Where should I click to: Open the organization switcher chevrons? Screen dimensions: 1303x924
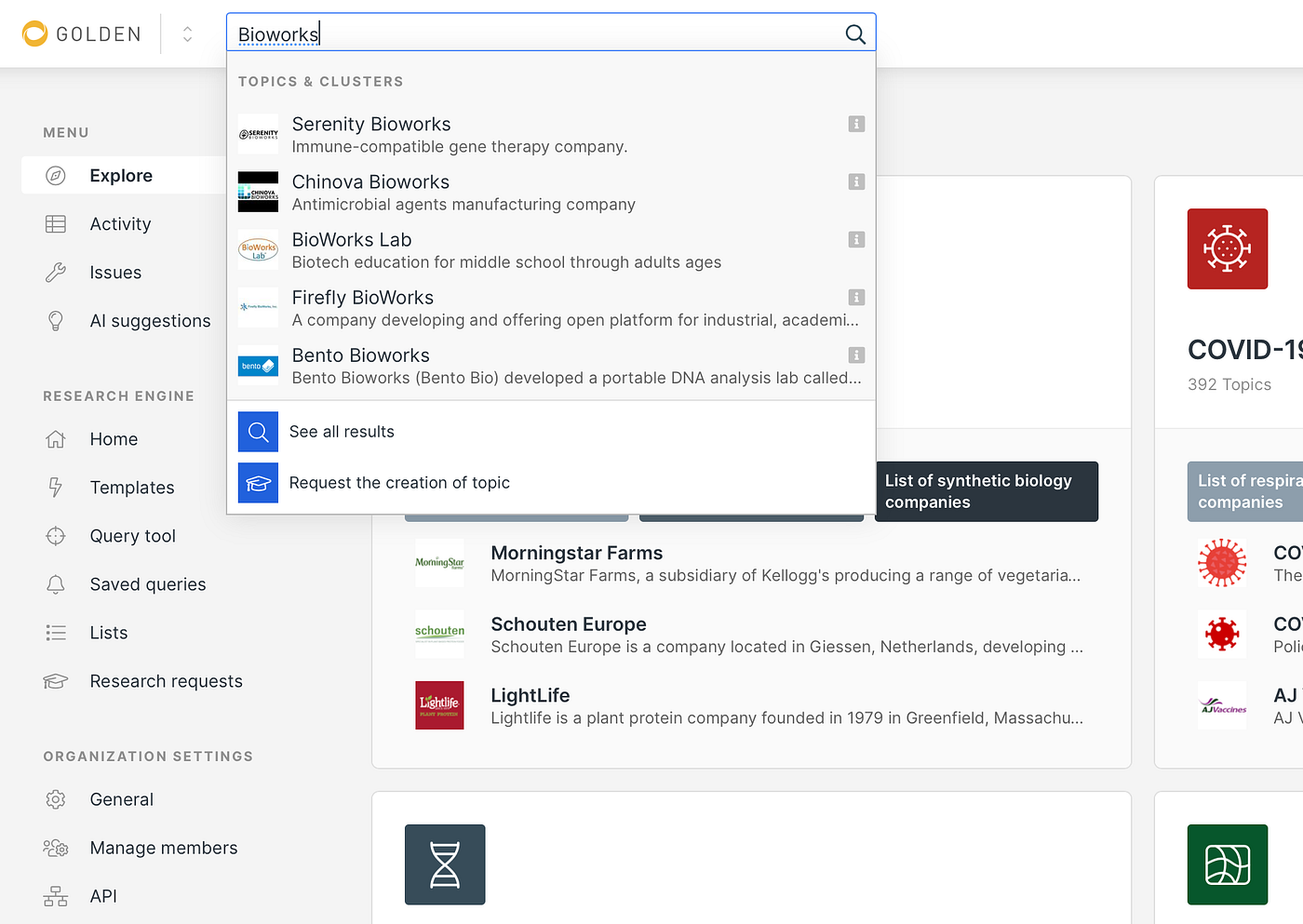coord(187,34)
